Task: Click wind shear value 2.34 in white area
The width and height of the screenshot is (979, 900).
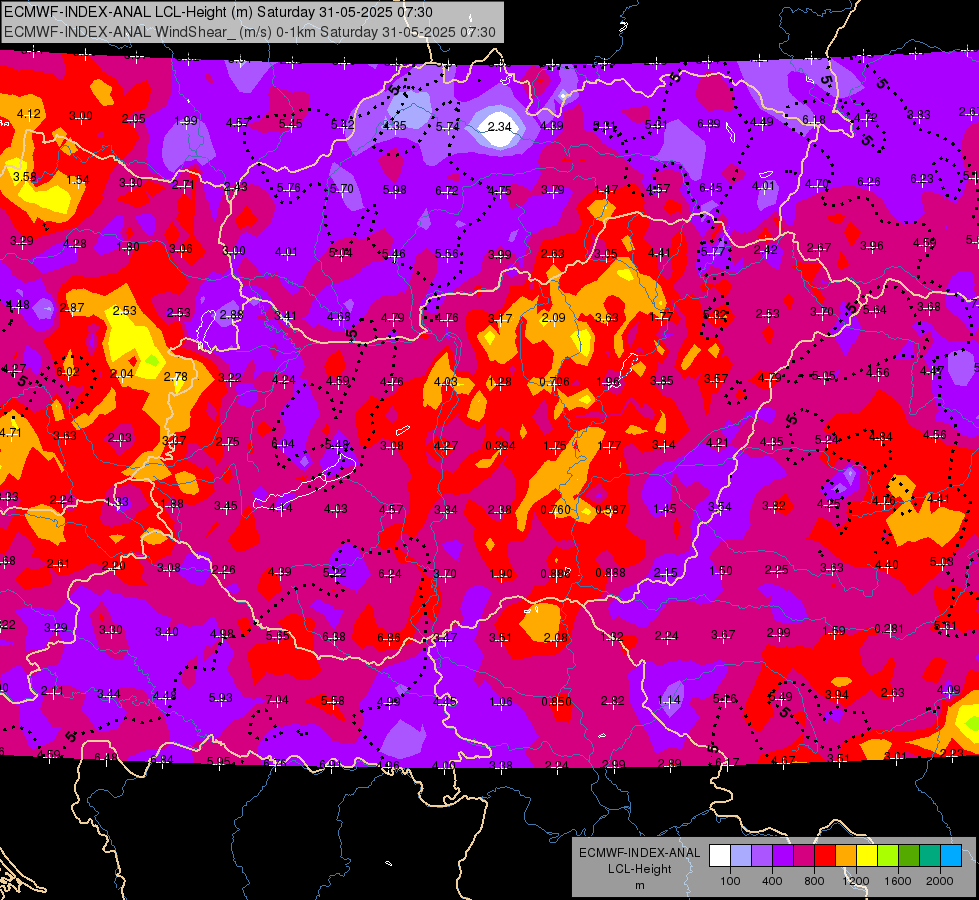Action: (499, 127)
